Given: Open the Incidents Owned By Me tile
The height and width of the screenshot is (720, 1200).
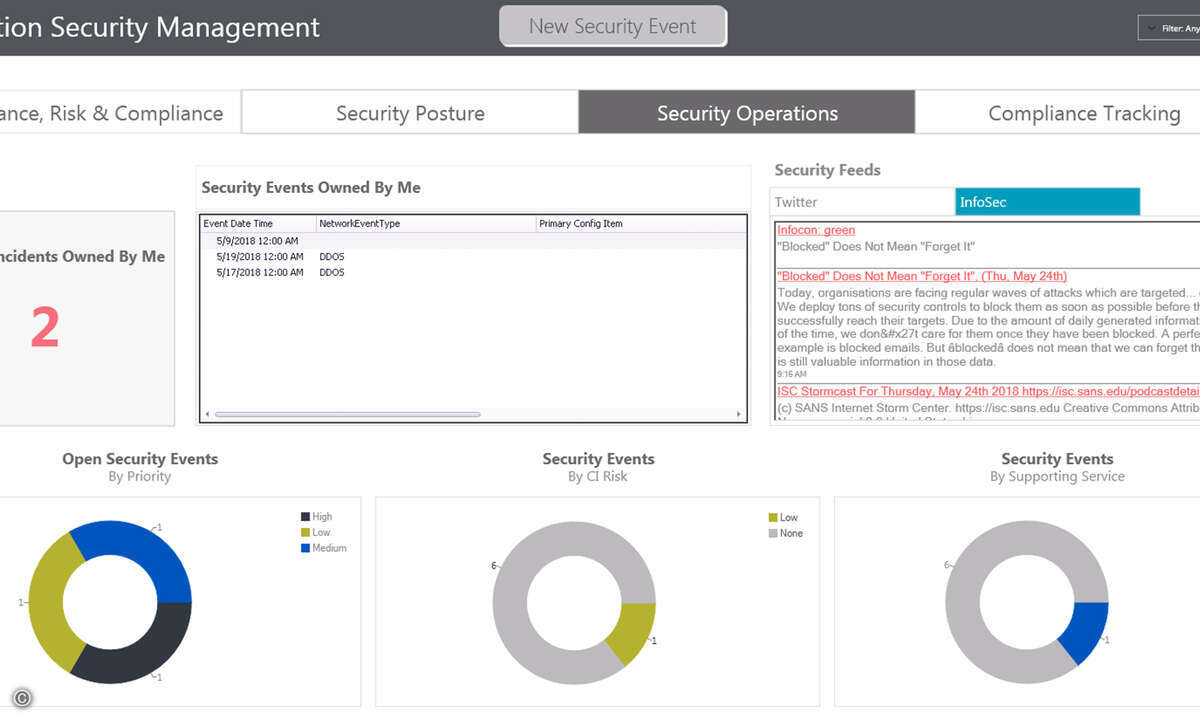Looking at the screenshot, I should (x=87, y=318).
